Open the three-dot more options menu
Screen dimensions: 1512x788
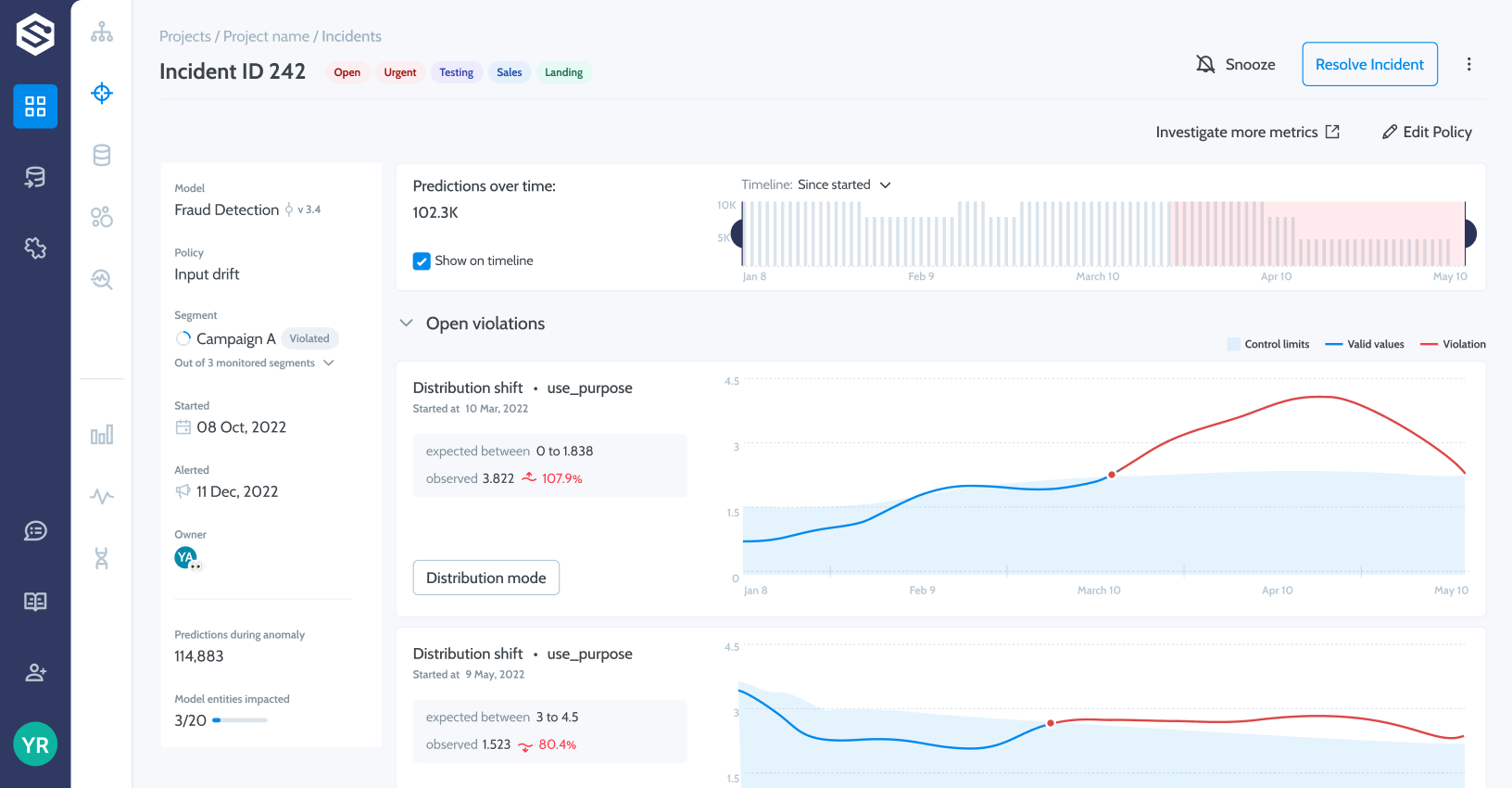coord(1468,64)
